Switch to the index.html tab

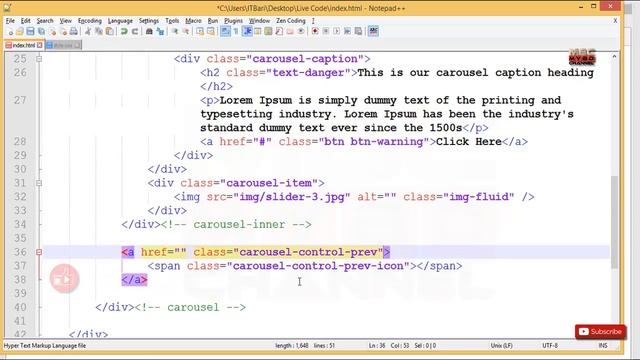pyautogui.click(x=23, y=45)
